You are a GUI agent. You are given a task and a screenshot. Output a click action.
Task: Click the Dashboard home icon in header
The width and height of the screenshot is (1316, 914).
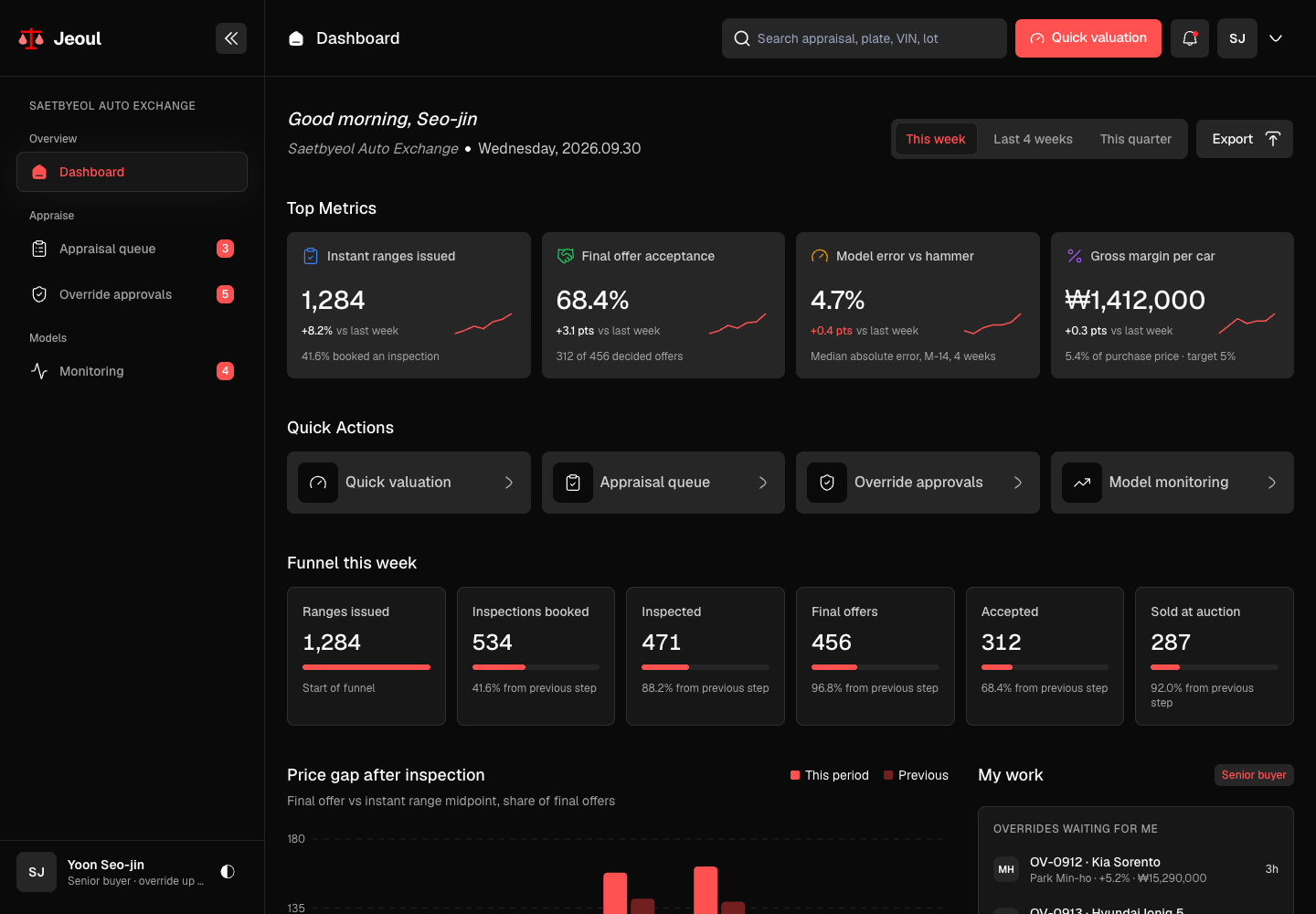tap(296, 38)
